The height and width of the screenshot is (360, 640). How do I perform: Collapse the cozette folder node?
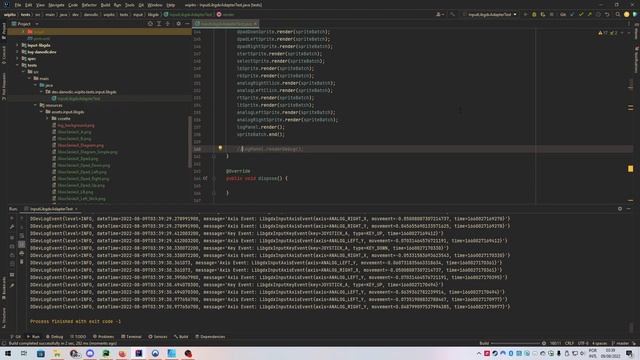coord(47,118)
